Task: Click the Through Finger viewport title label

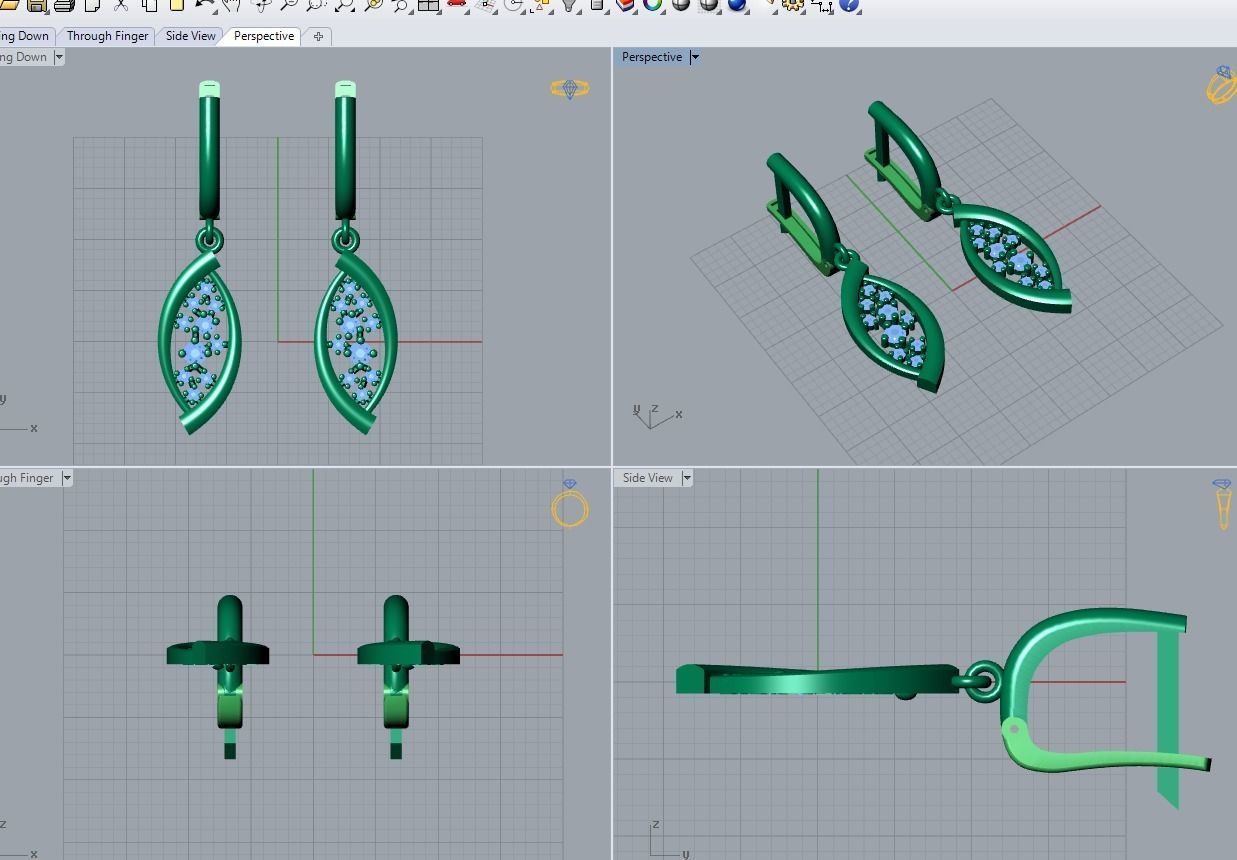Action: pos(27,478)
